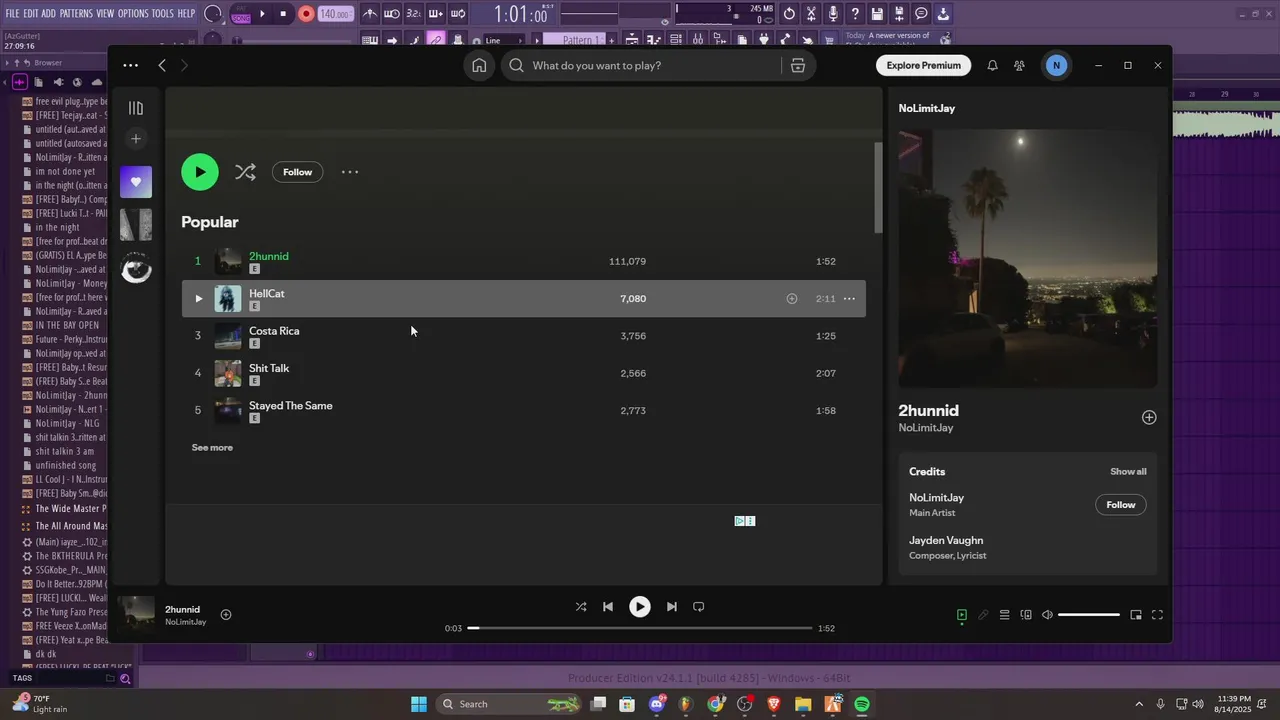Open Spotify notifications bell
Image resolution: width=1280 pixels, height=720 pixels.
pyautogui.click(x=992, y=65)
